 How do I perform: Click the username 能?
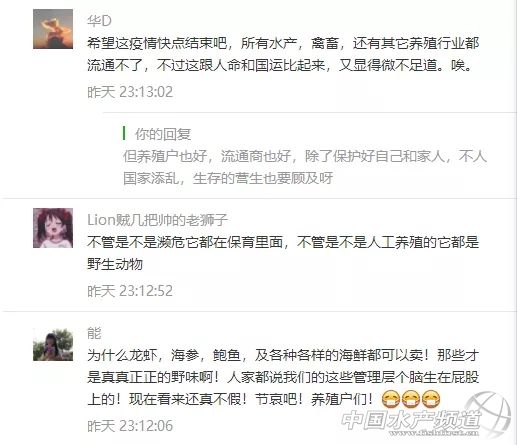point(94,333)
